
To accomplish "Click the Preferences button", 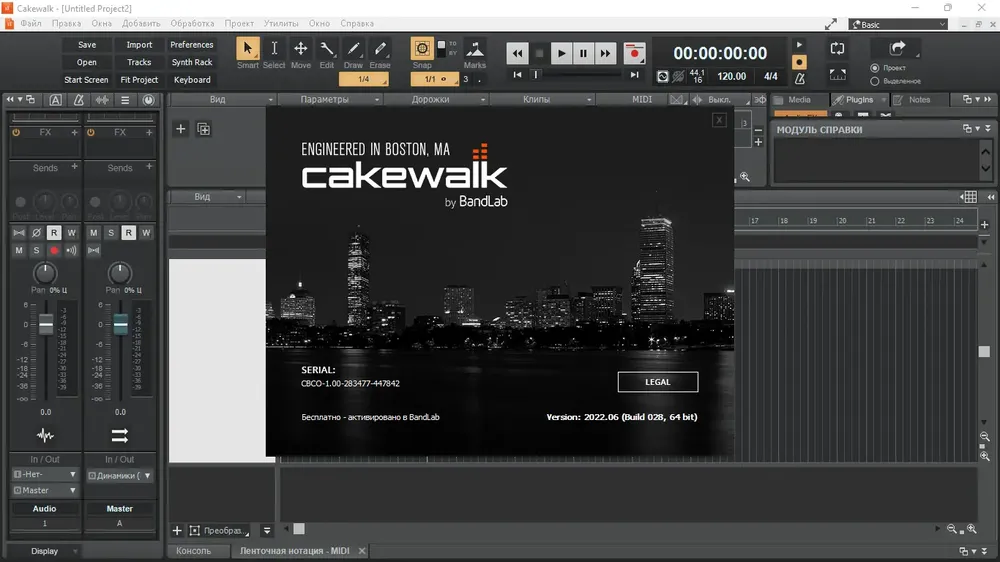I will tap(191, 45).
